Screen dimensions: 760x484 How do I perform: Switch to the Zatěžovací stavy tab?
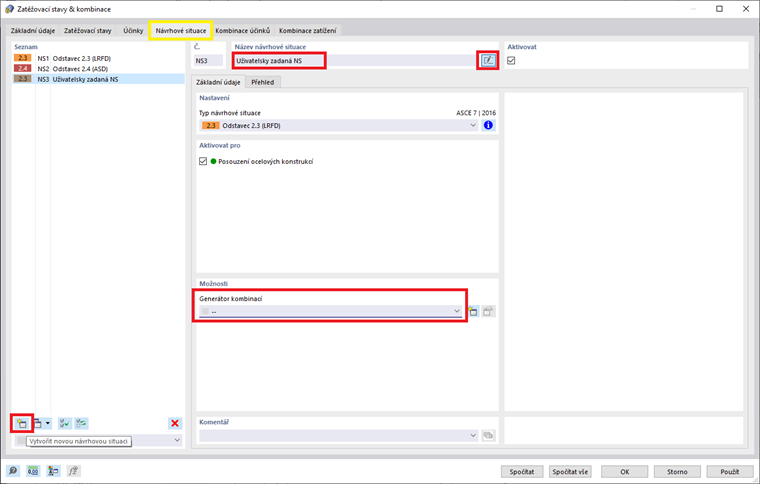(88, 31)
